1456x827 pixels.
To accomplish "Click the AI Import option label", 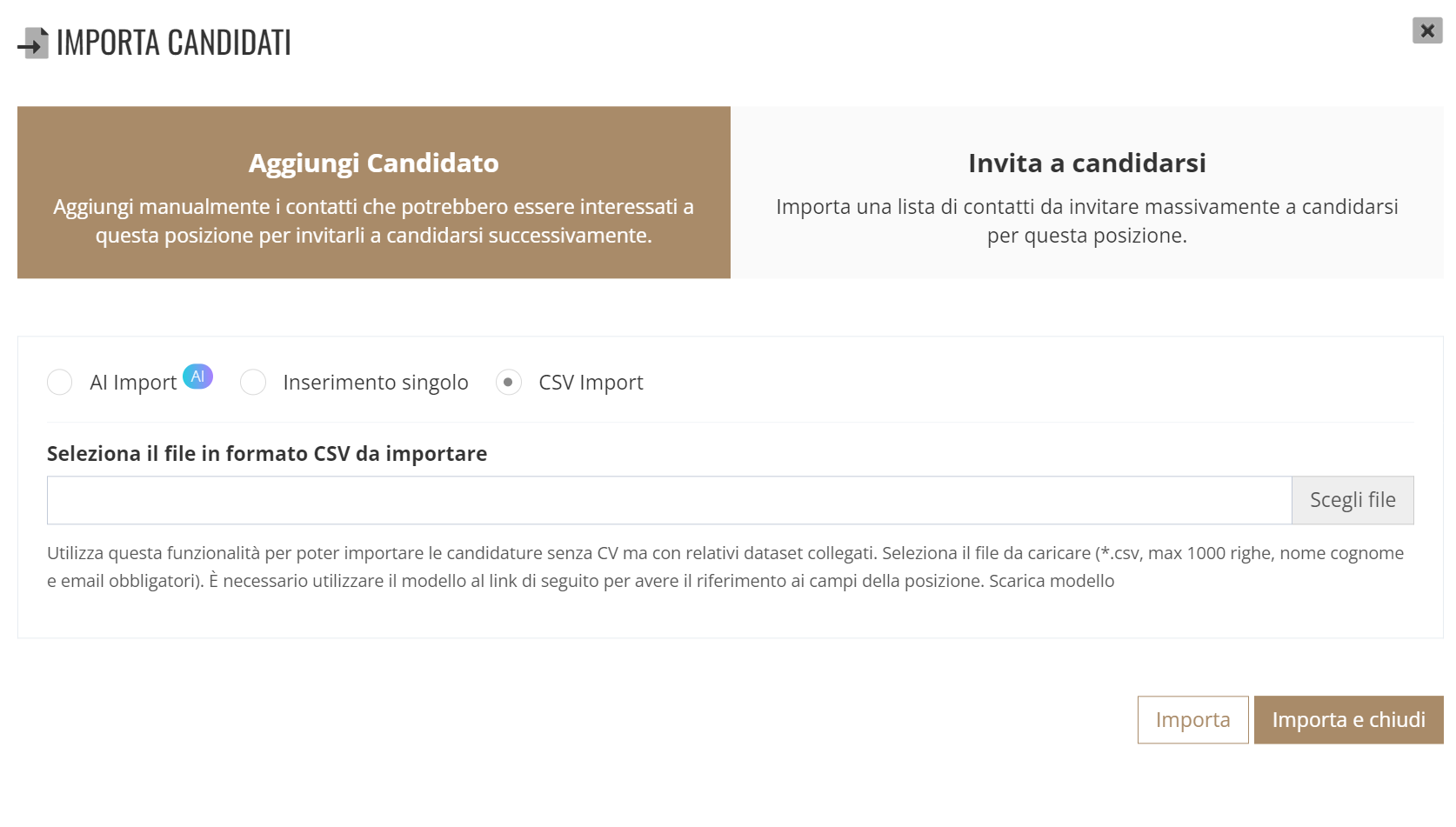I will pyautogui.click(x=133, y=383).
